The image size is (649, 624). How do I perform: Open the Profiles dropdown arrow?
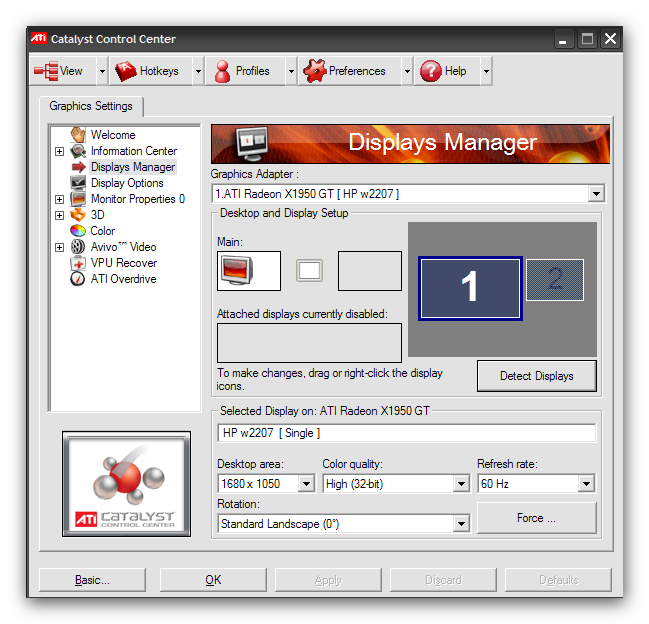pos(291,71)
